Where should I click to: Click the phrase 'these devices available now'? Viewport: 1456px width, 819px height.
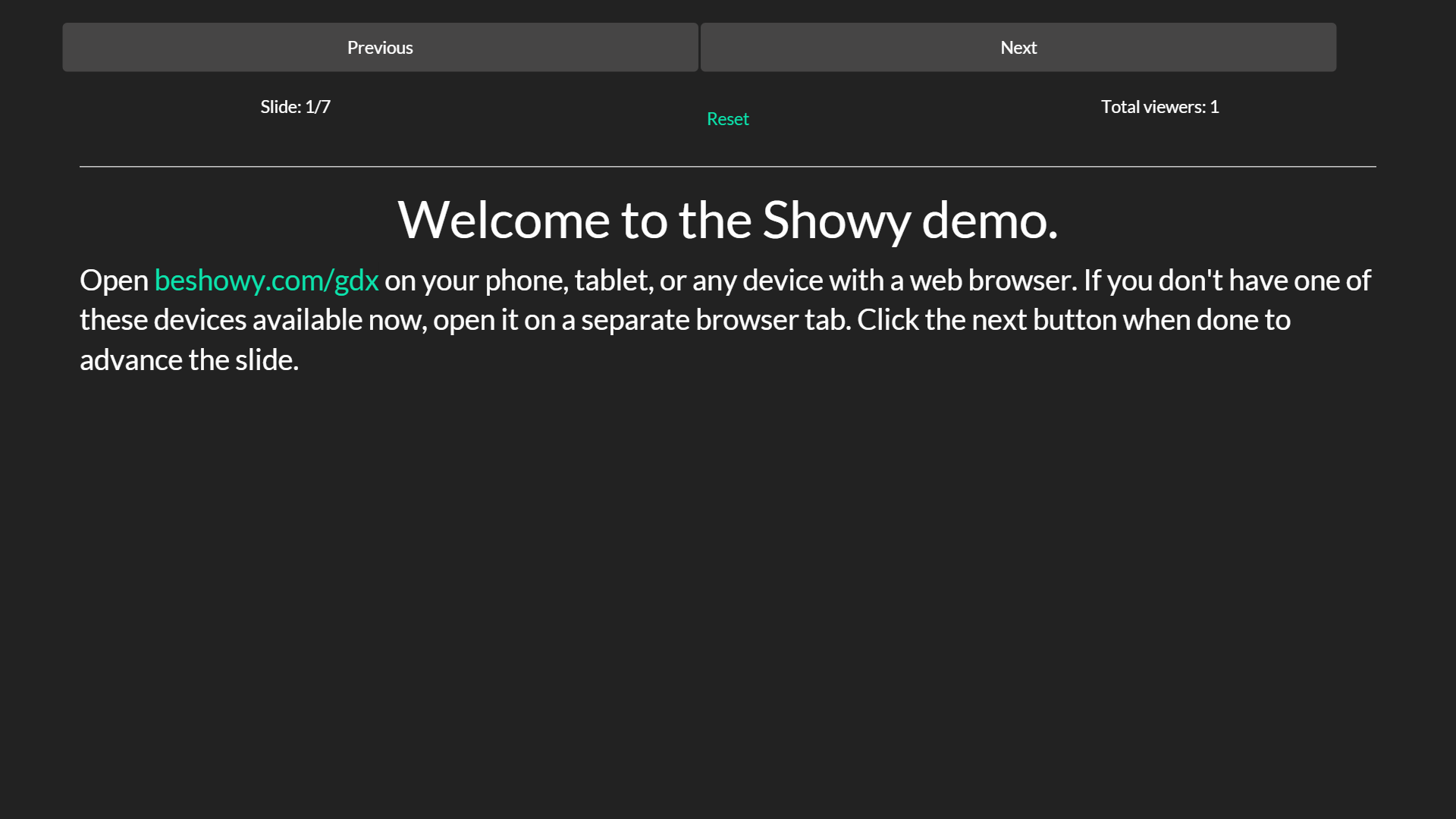(x=253, y=320)
